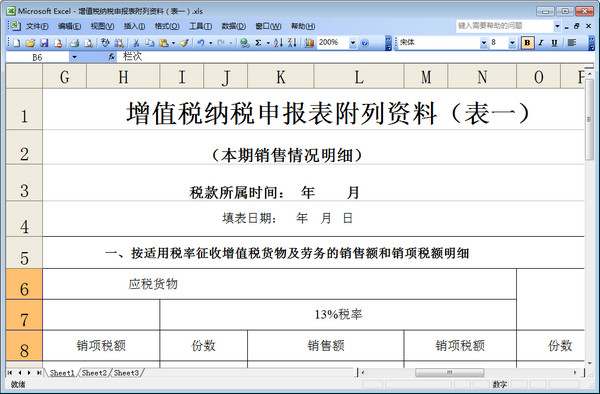Image resolution: width=600 pixels, height=394 pixels.
Task: Click the Undo arrow icon
Action: (201, 43)
